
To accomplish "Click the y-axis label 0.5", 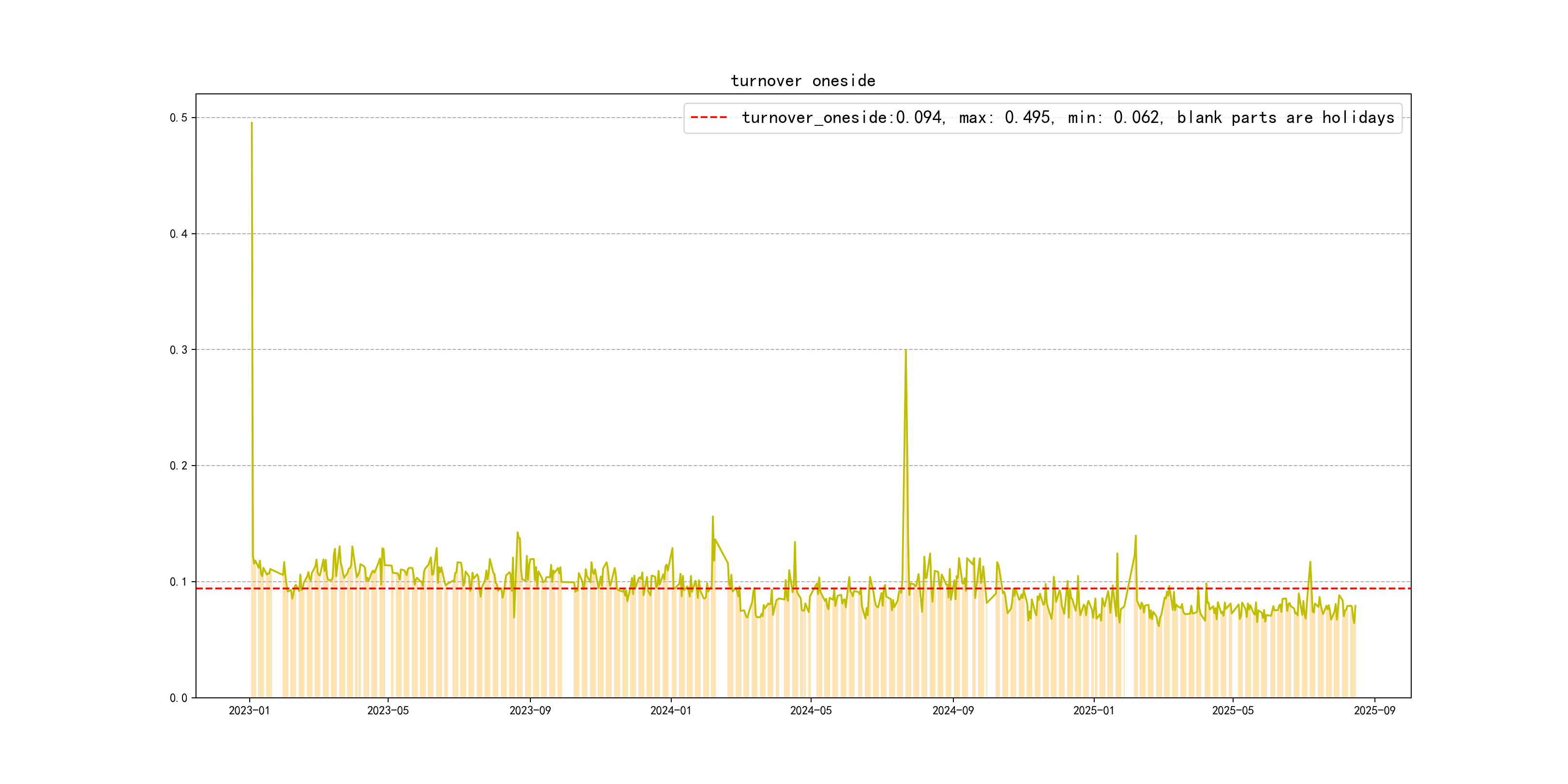I will (x=179, y=118).
